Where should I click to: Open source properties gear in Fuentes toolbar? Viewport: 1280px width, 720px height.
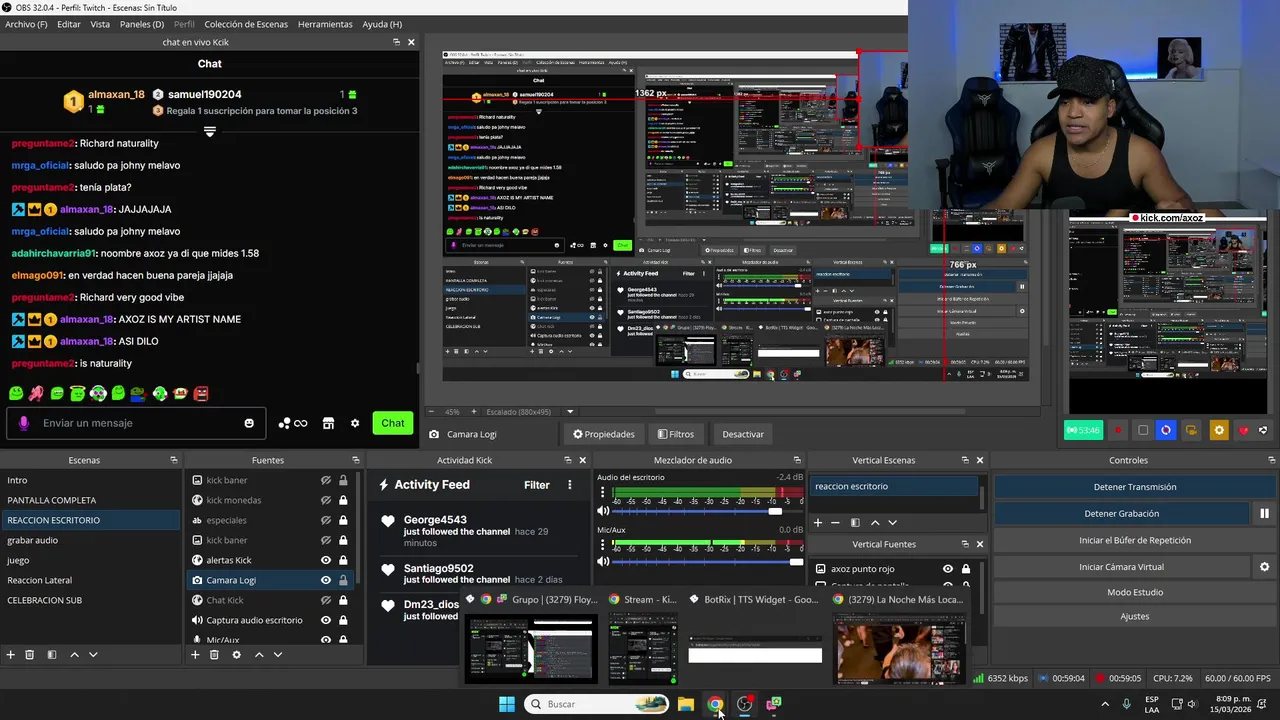coord(236,655)
